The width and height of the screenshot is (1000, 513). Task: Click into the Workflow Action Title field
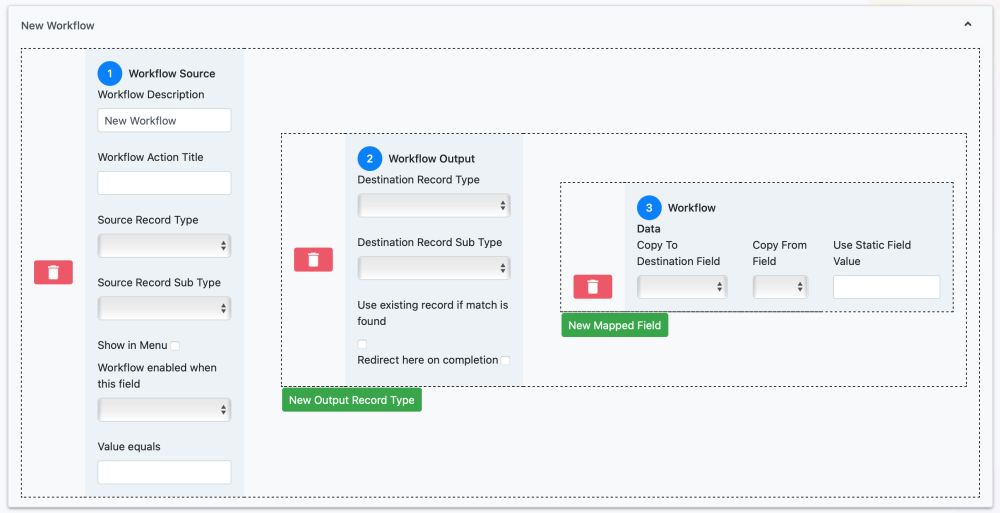tap(164, 183)
